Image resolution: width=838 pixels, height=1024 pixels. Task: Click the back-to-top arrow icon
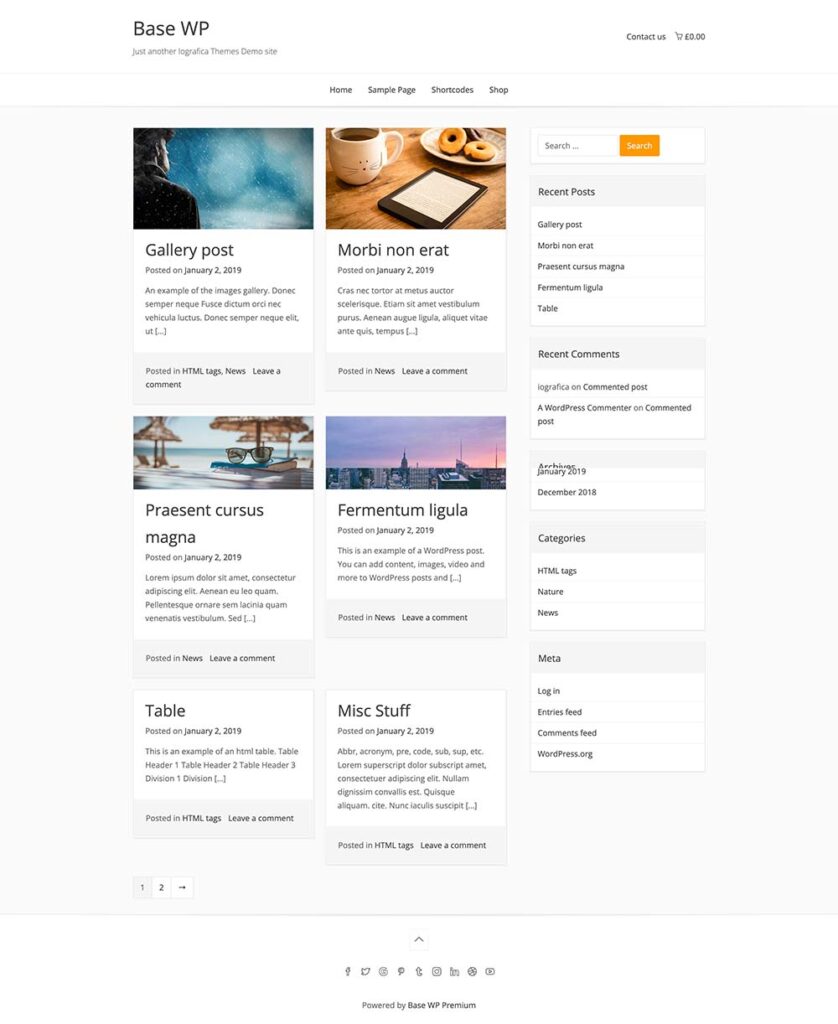[x=418, y=938]
